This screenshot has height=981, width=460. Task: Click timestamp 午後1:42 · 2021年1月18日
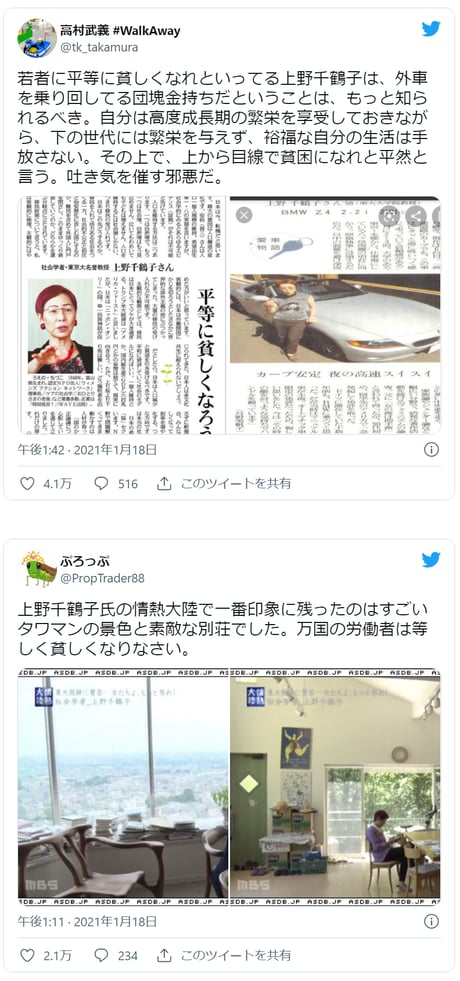pyautogui.click(x=87, y=449)
